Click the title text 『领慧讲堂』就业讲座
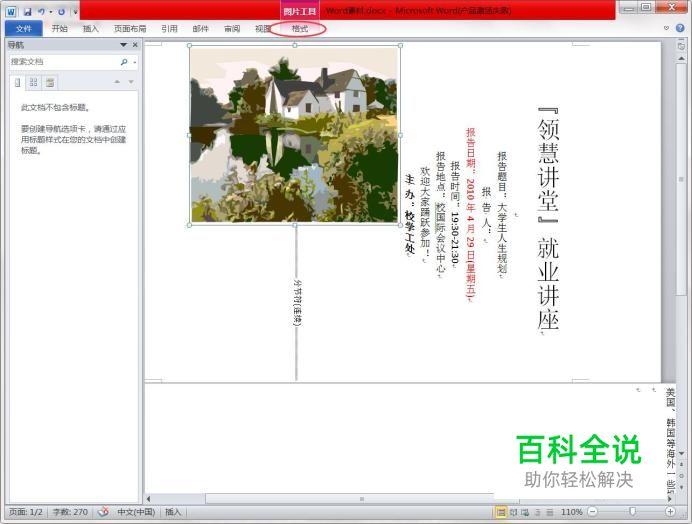 548,219
